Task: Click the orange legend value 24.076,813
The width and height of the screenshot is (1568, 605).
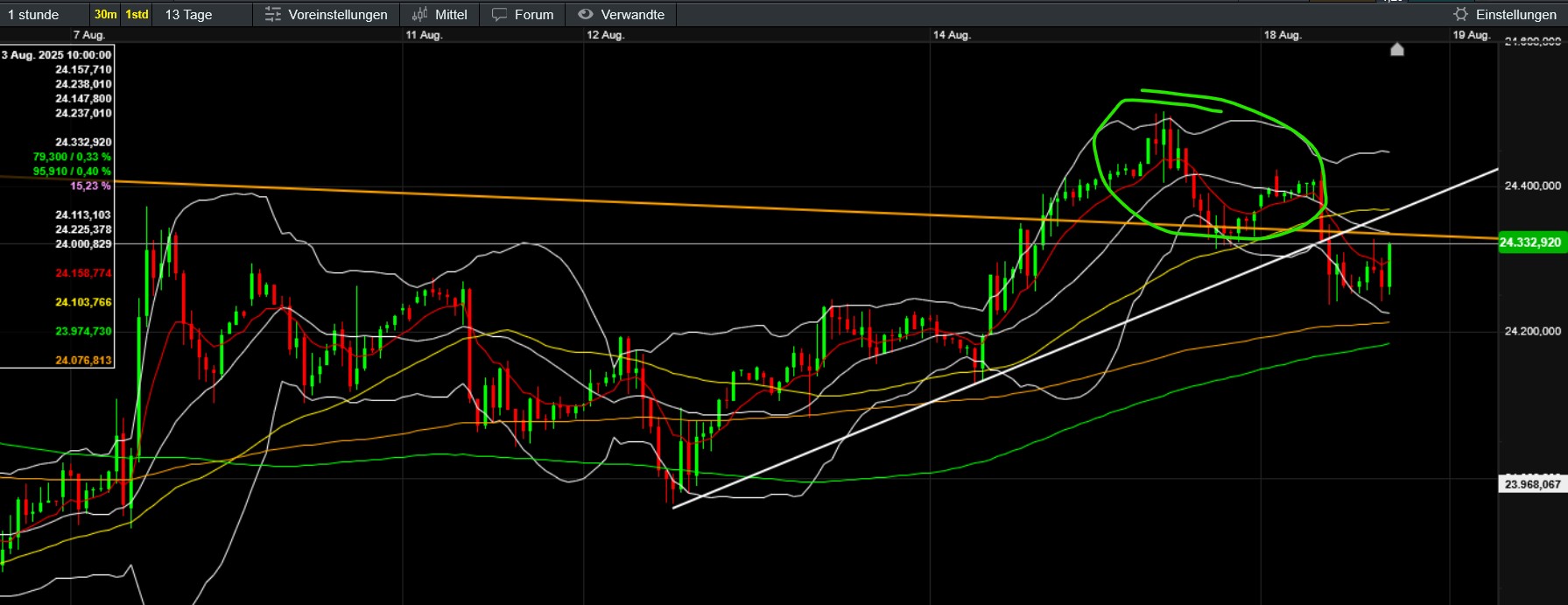Action: click(83, 360)
